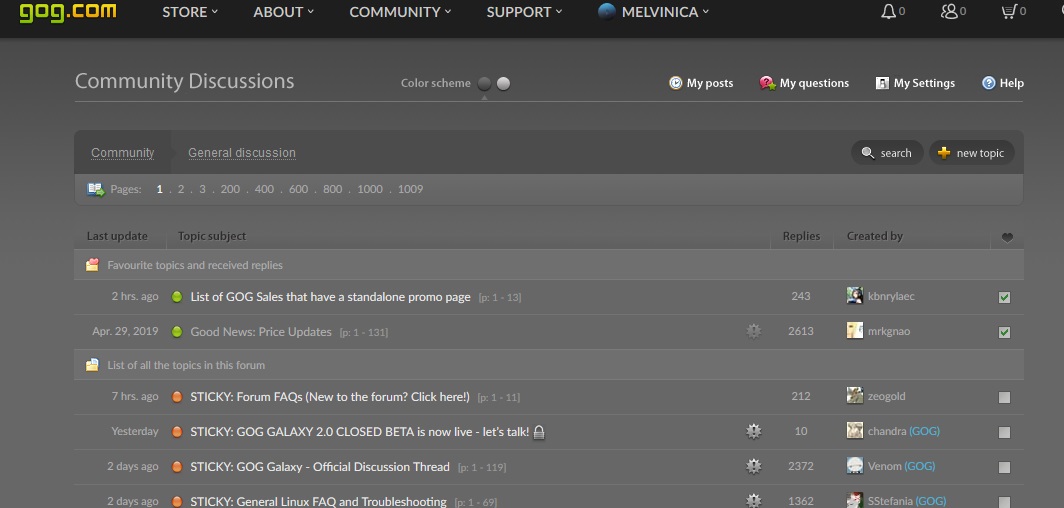Select the light color scheme swatch
This screenshot has width=1064, height=508.
[x=504, y=83]
